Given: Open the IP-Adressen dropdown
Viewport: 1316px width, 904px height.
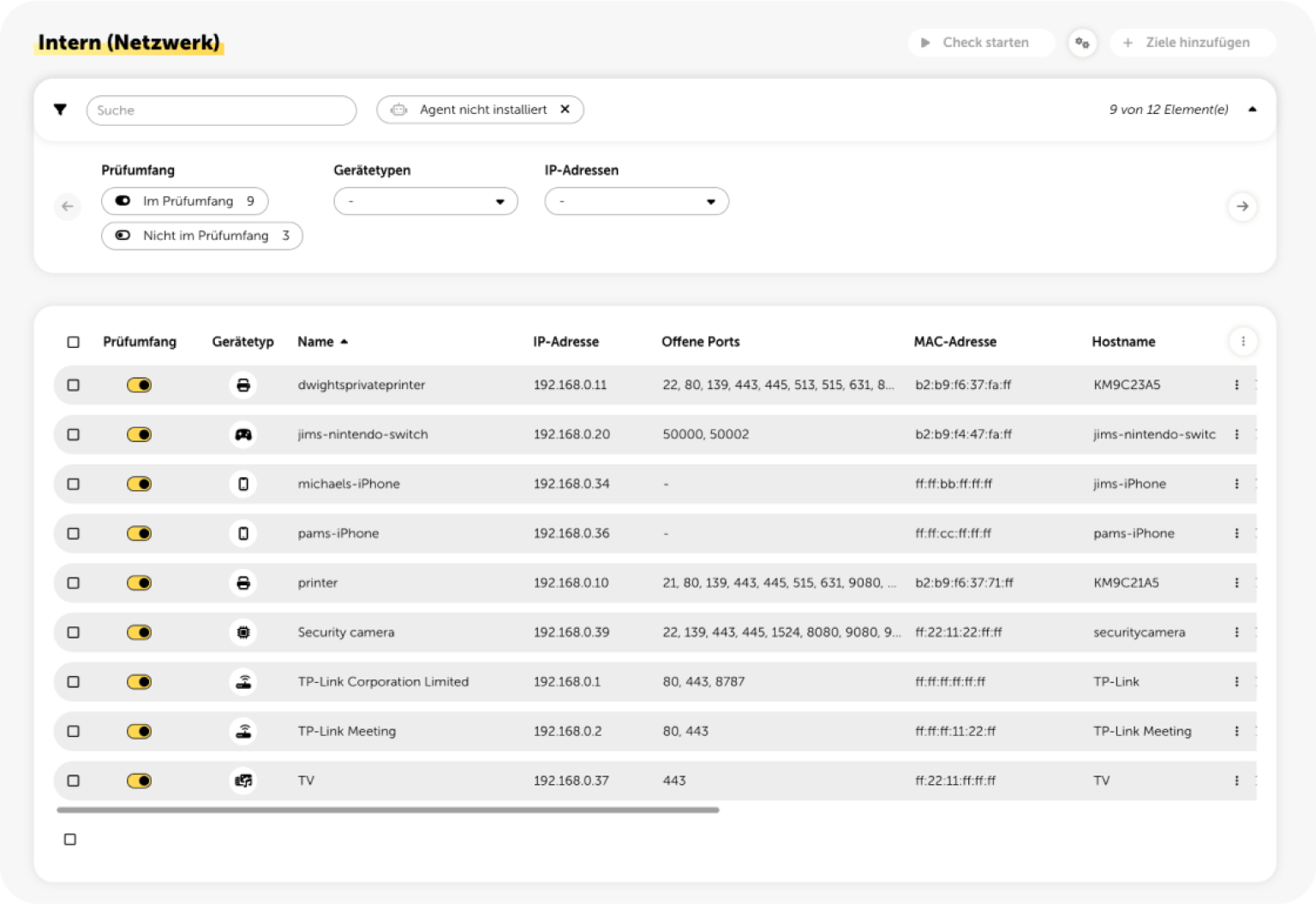Looking at the screenshot, I should pos(637,201).
